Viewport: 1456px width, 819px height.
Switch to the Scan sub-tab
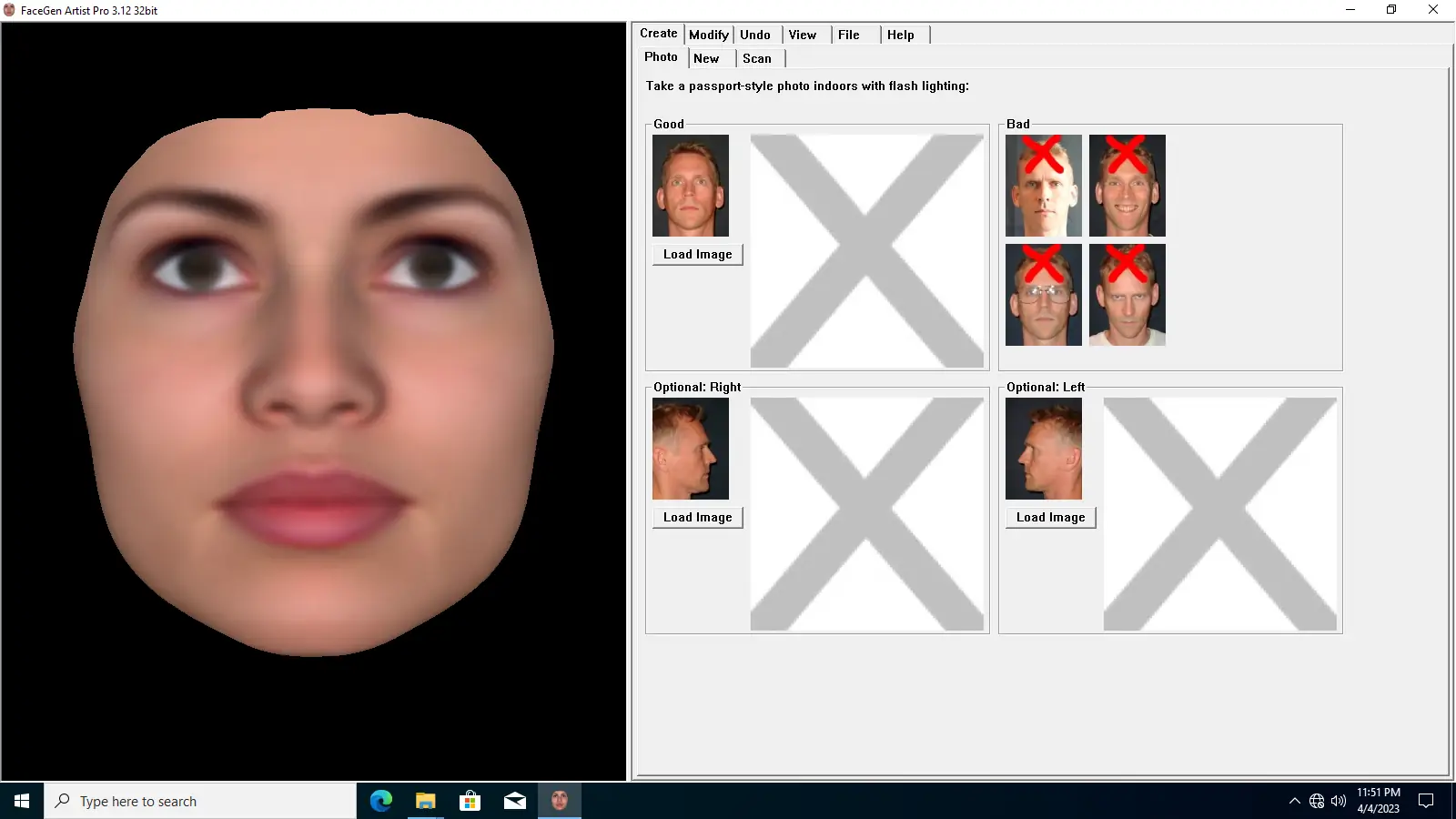(x=757, y=58)
